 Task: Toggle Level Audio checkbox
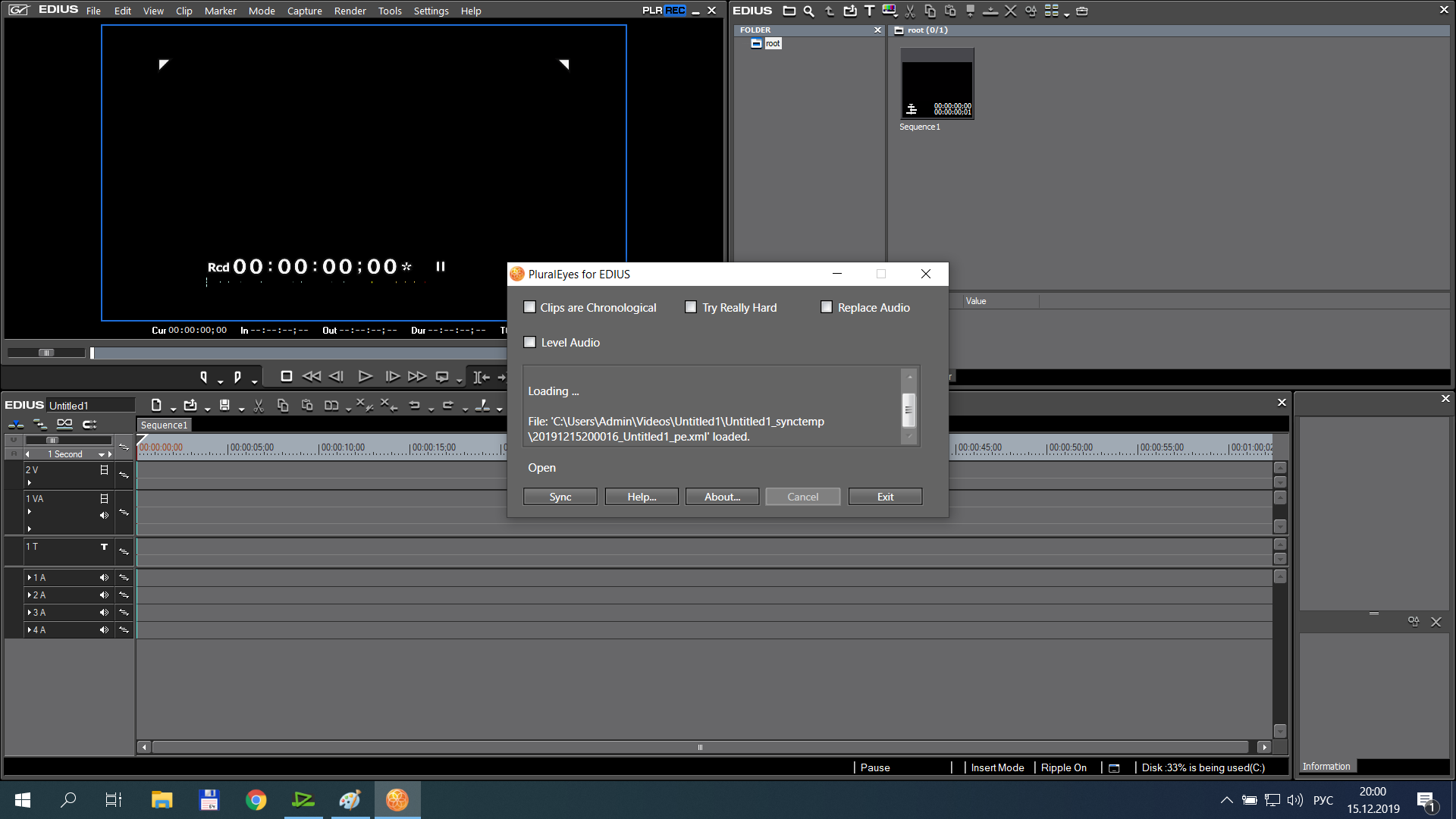[530, 342]
